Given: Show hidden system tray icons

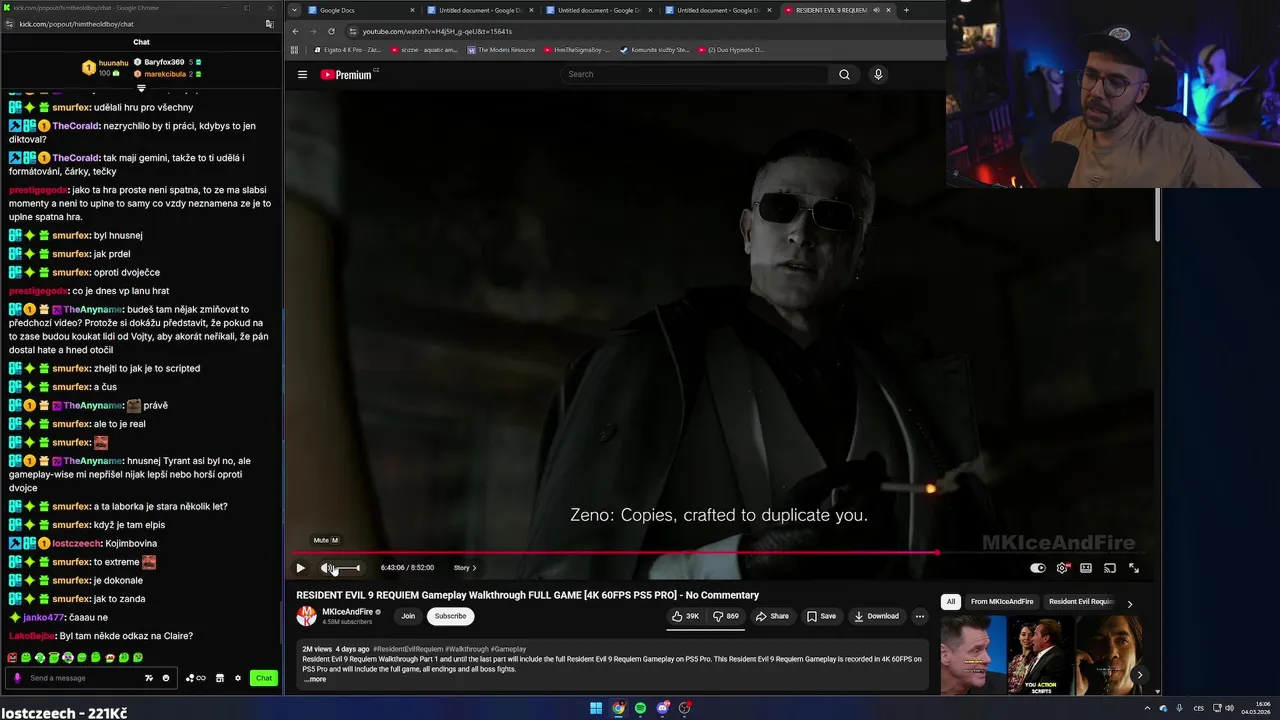Looking at the screenshot, I should coord(1148,708).
